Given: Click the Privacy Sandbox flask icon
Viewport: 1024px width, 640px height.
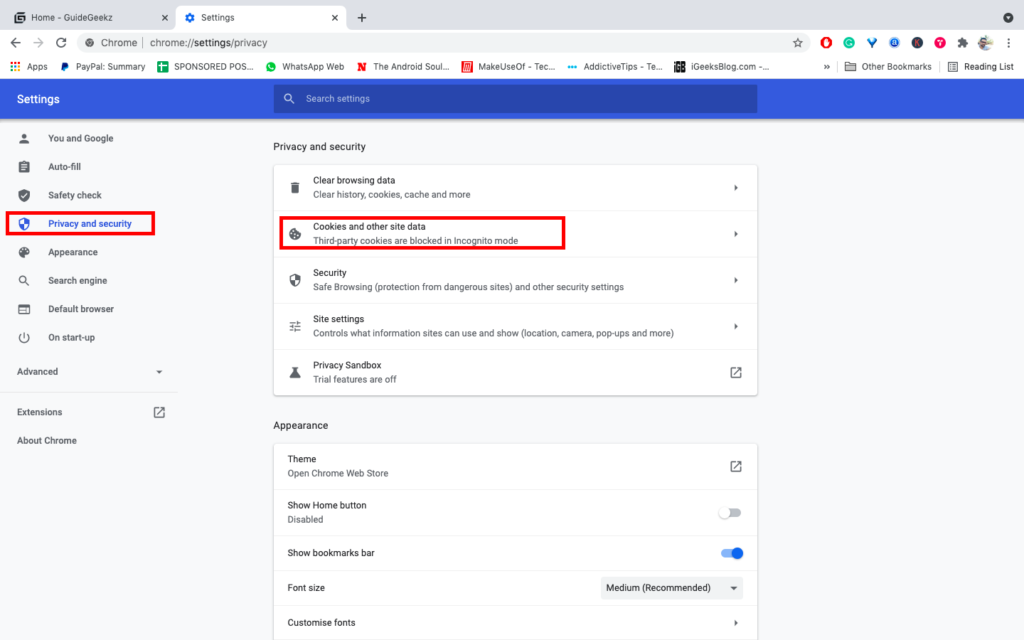Looking at the screenshot, I should (295, 372).
